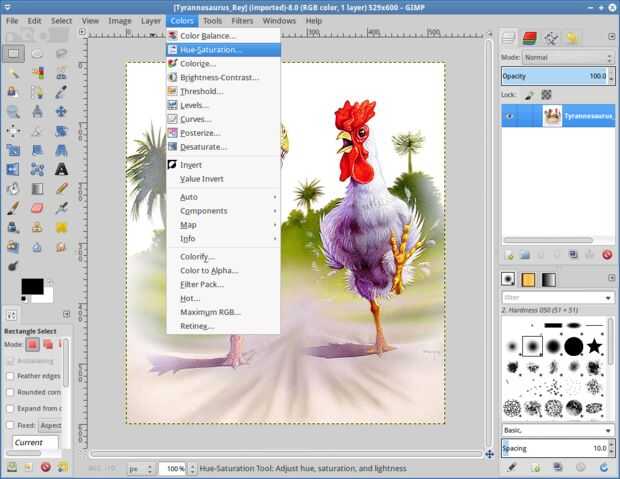The image size is (620, 479).
Task: Select the Pencil tool
Action: click(x=61, y=189)
